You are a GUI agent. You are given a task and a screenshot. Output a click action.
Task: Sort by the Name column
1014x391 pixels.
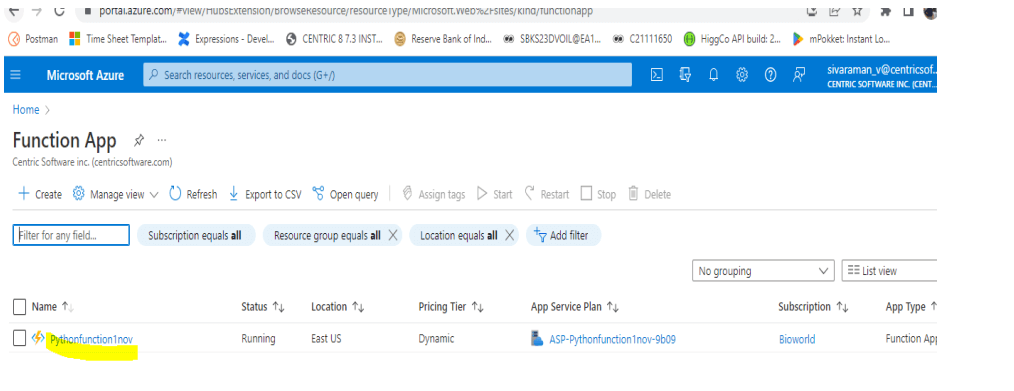[53, 307]
